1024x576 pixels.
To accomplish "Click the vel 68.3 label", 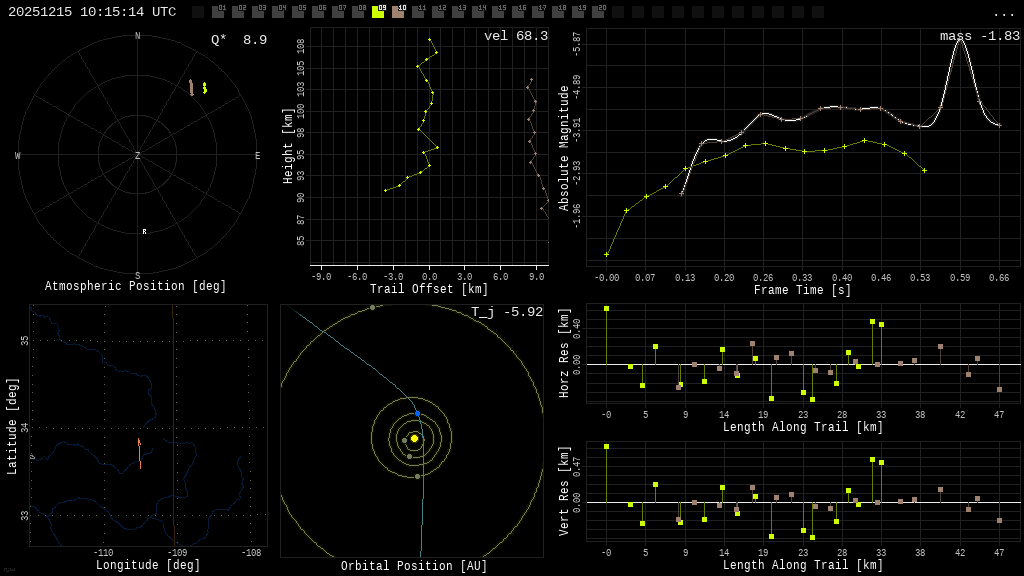I will pos(516,36).
